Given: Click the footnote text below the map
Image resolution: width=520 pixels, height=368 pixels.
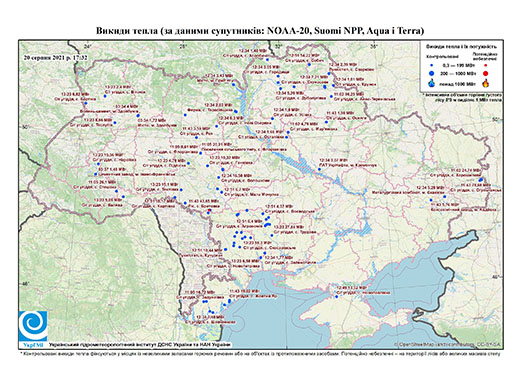Looking at the screenshot, I should pos(260,353).
